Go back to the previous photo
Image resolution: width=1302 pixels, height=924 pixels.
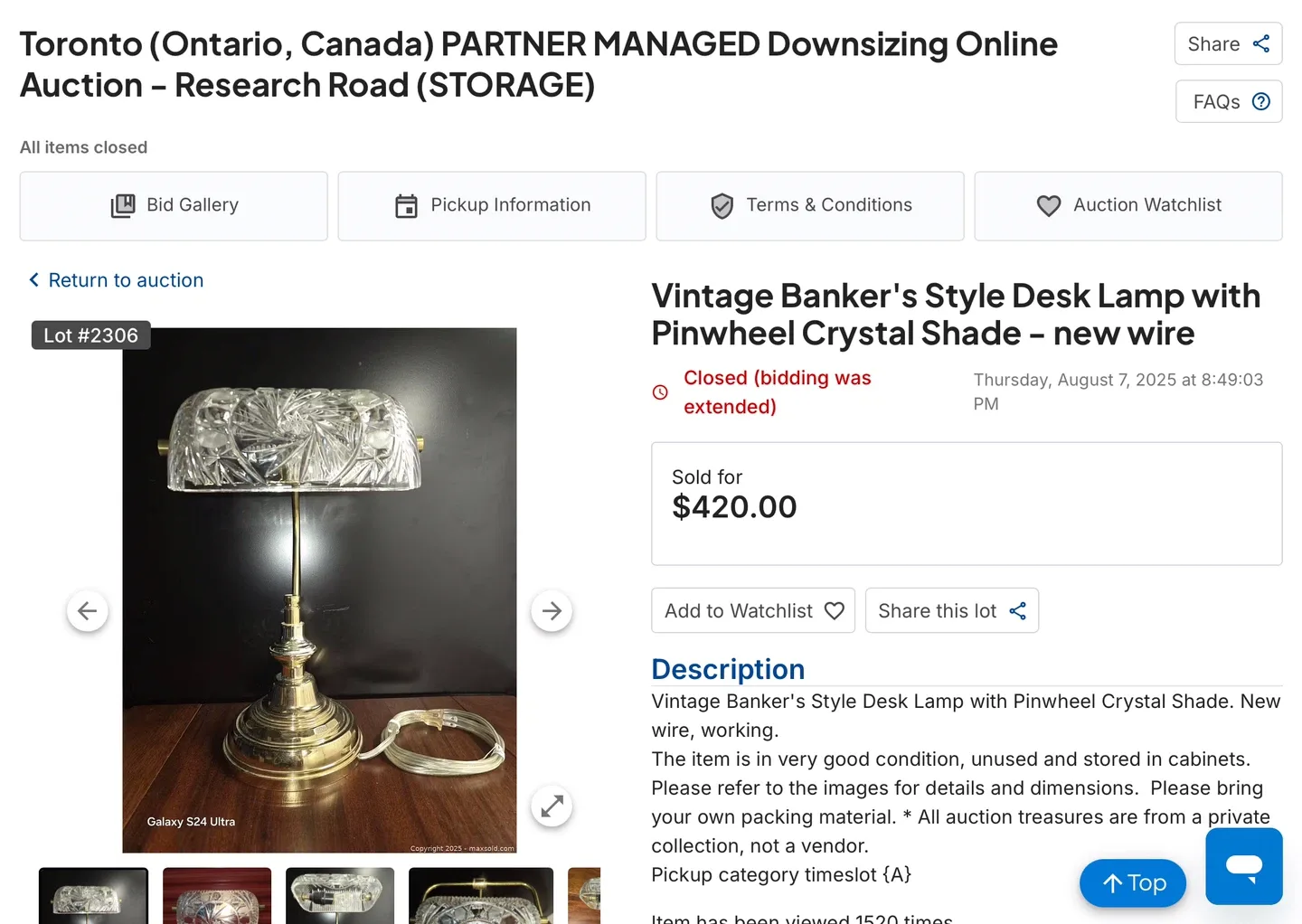[x=87, y=611]
